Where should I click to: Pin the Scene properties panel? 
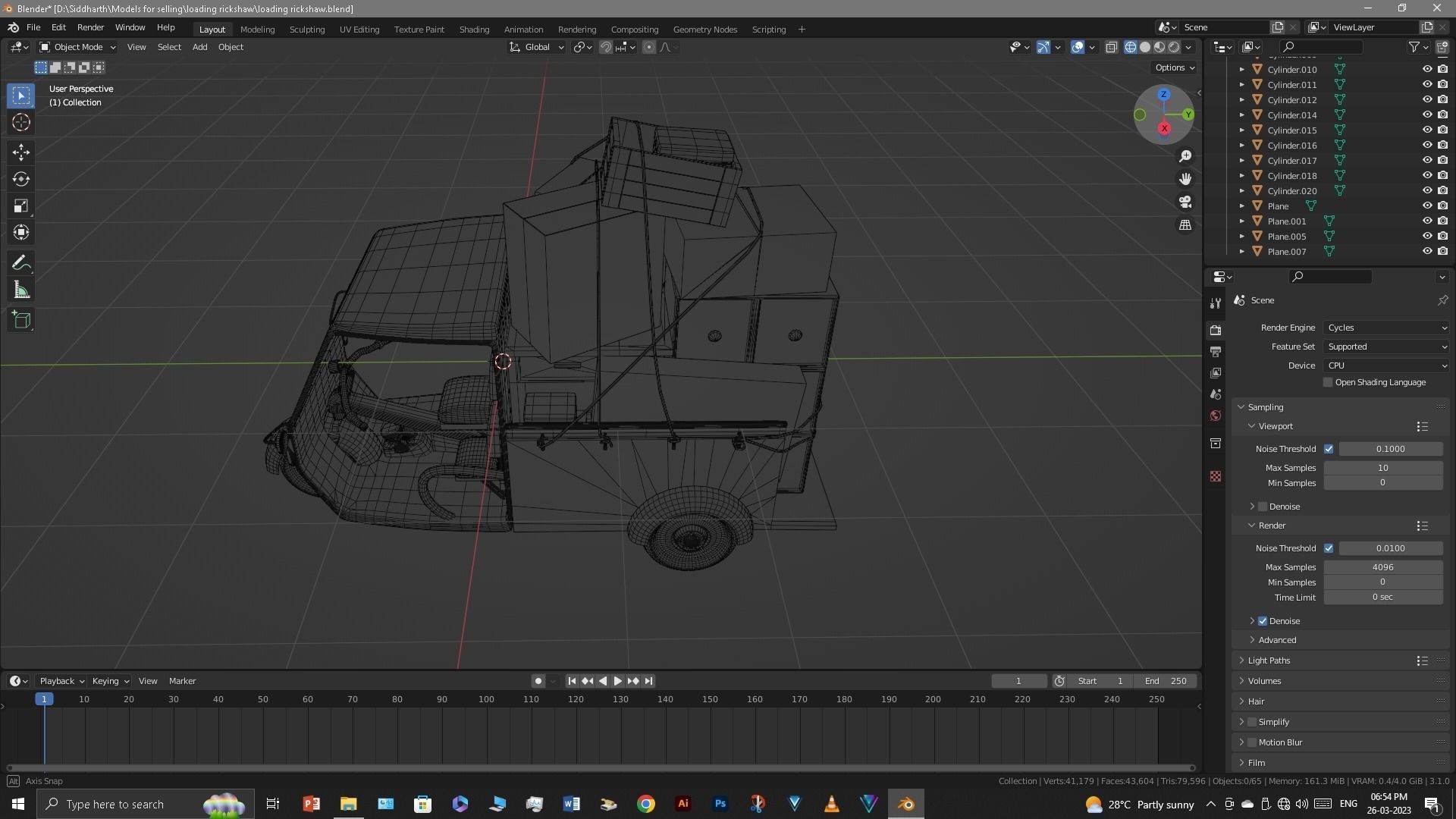(1442, 300)
